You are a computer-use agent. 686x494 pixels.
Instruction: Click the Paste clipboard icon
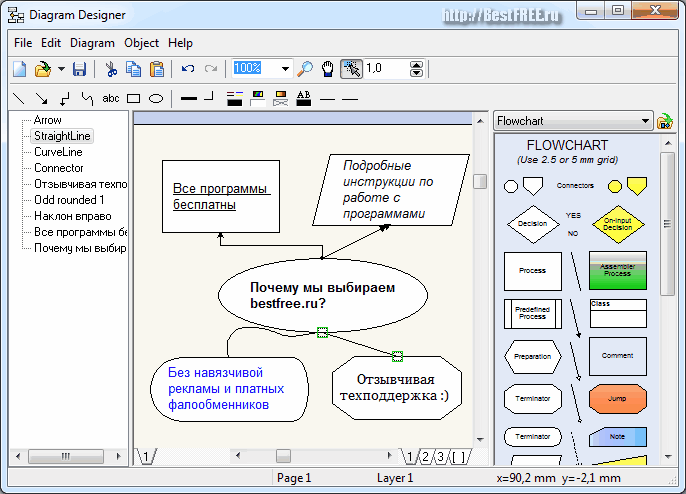pyautogui.click(x=157, y=69)
